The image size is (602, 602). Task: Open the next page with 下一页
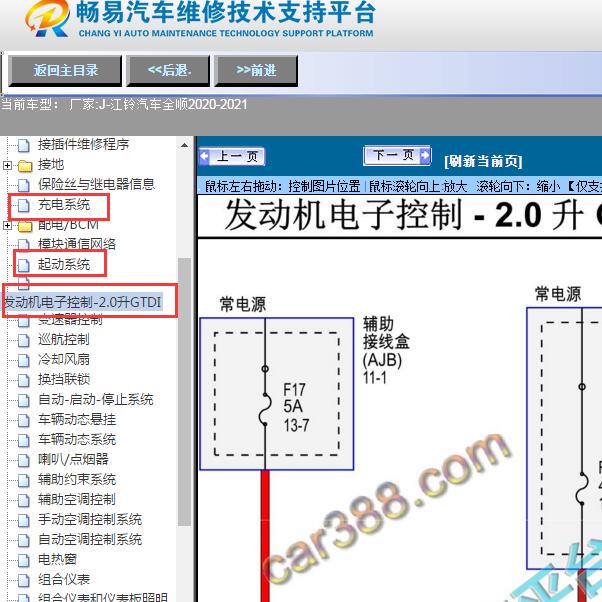[397, 155]
